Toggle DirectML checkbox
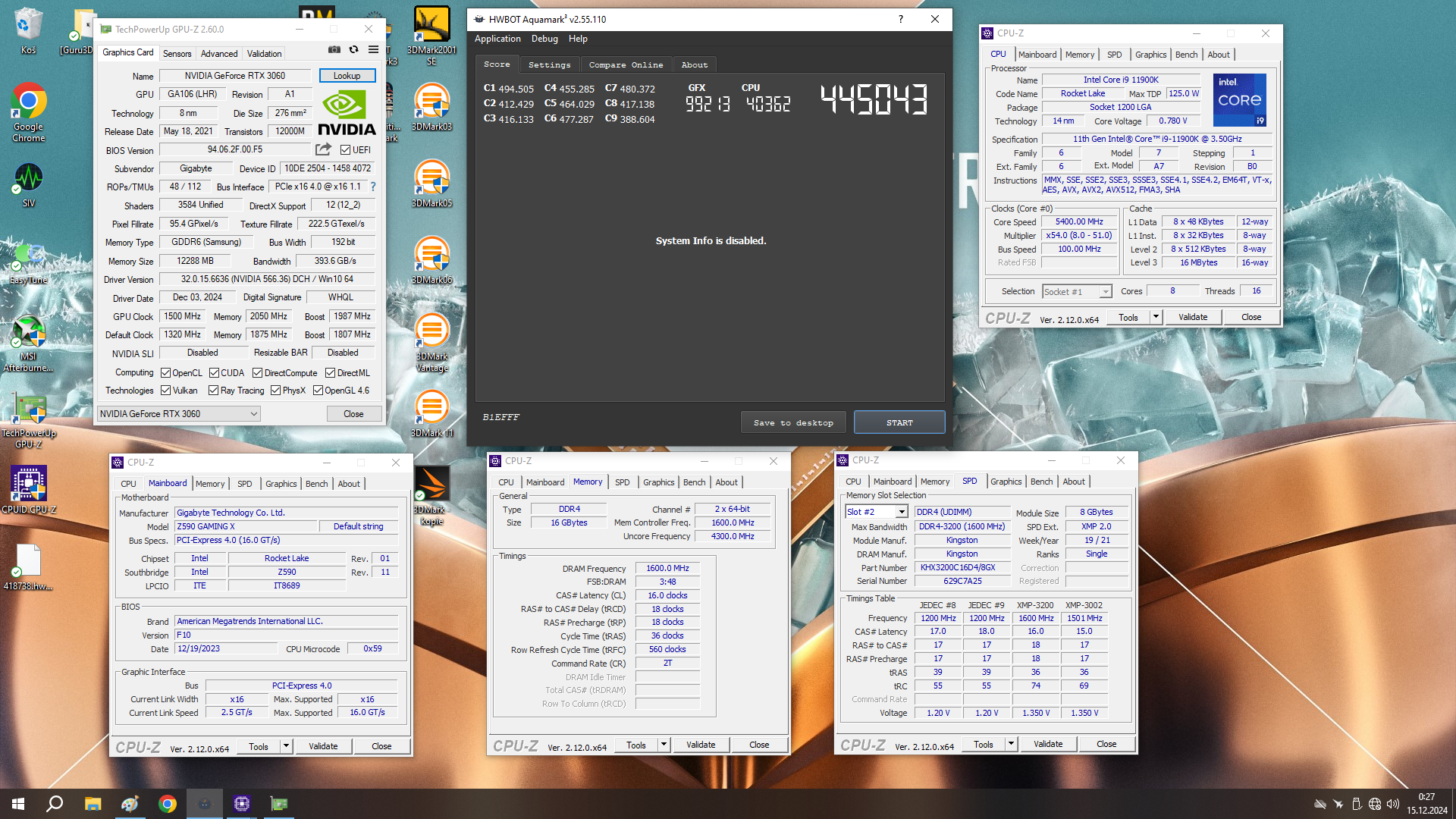The width and height of the screenshot is (1456, 819). click(x=331, y=373)
